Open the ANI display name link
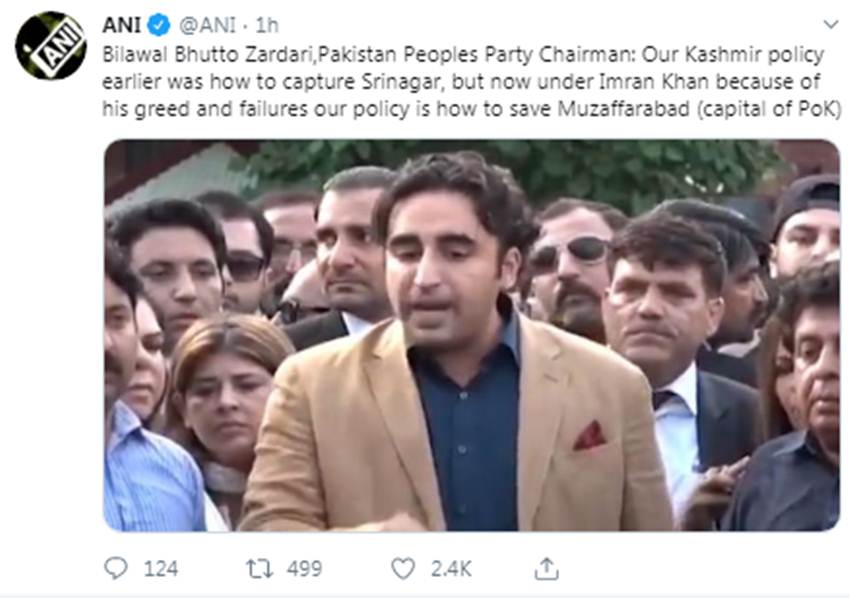This screenshot has width=850, height=598. 121,25
